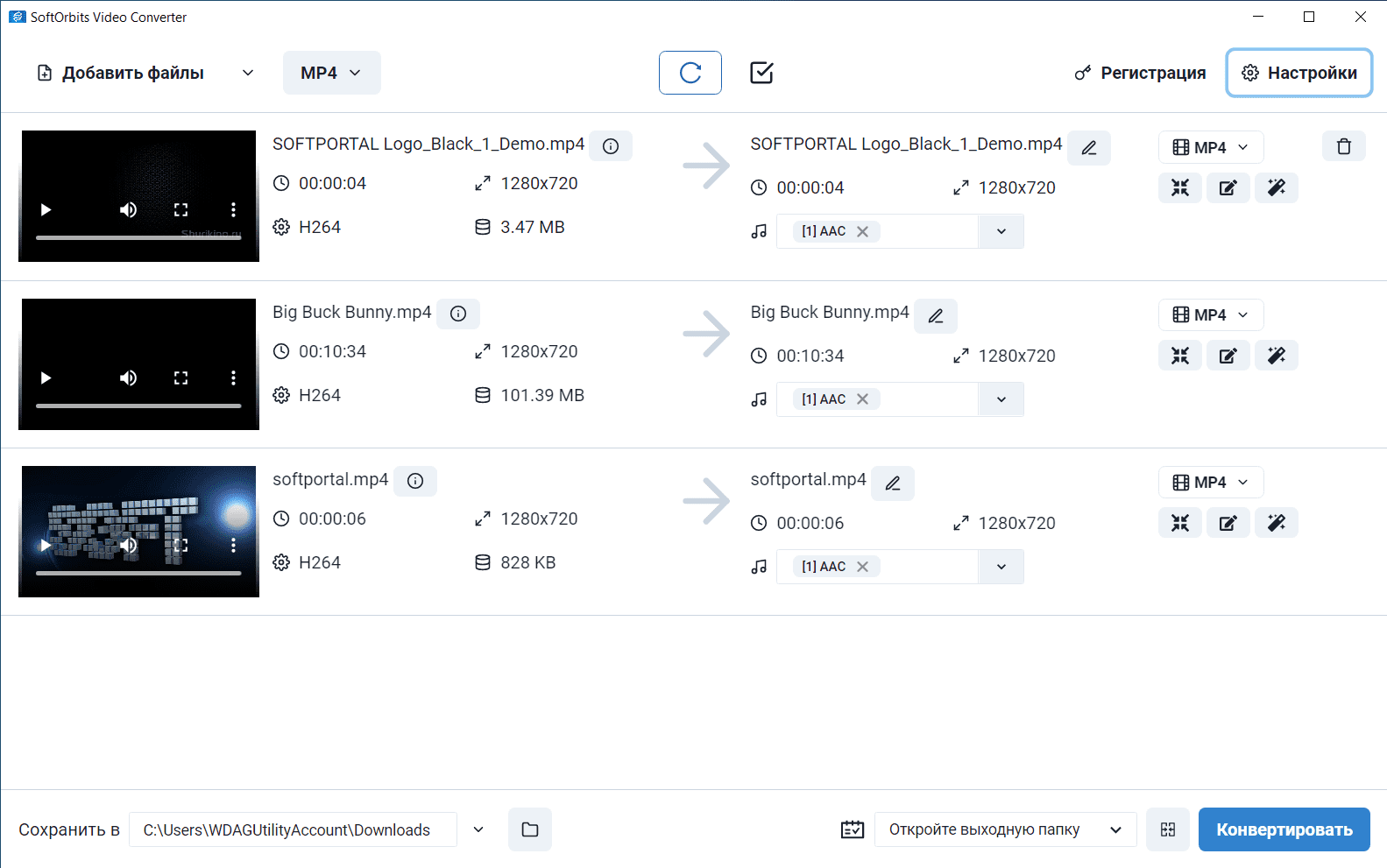Open the Настройки settings menu
This screenshot has height=868, width=1387.
pyautogui.click(x=1299, y=73)
